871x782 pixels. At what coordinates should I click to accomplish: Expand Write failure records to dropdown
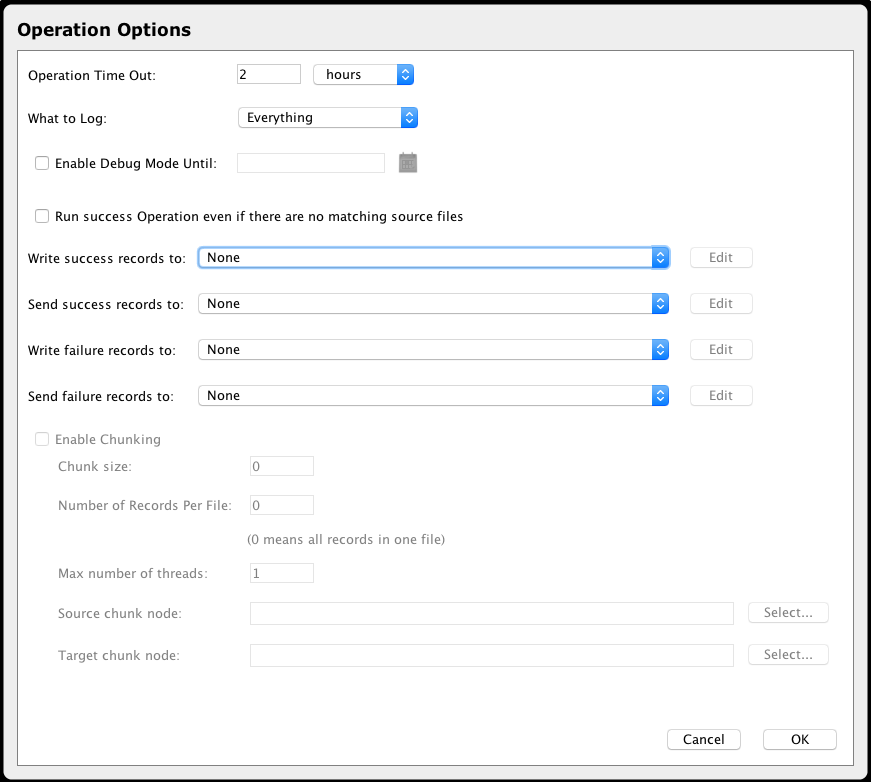pos(433,350)
